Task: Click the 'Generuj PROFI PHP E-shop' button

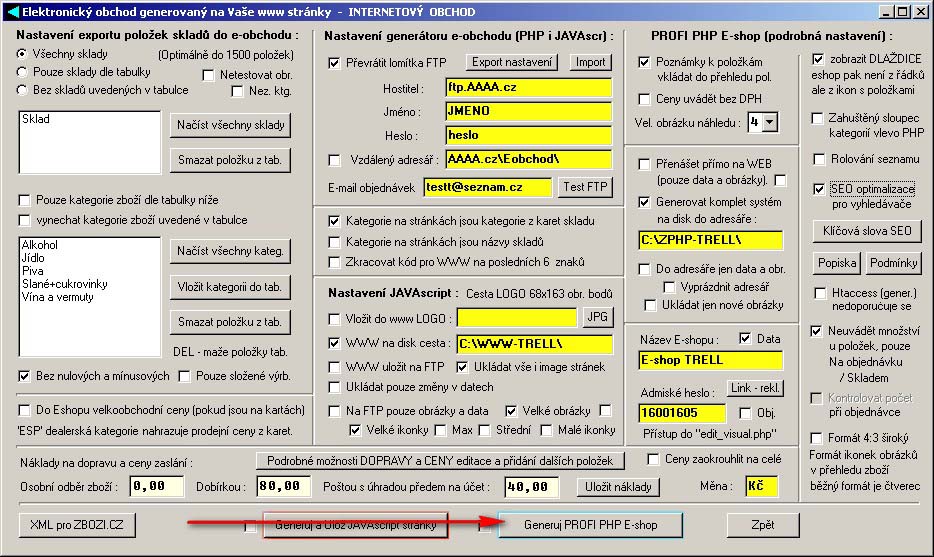Action: pyautogui.click(x=590, y=525)
